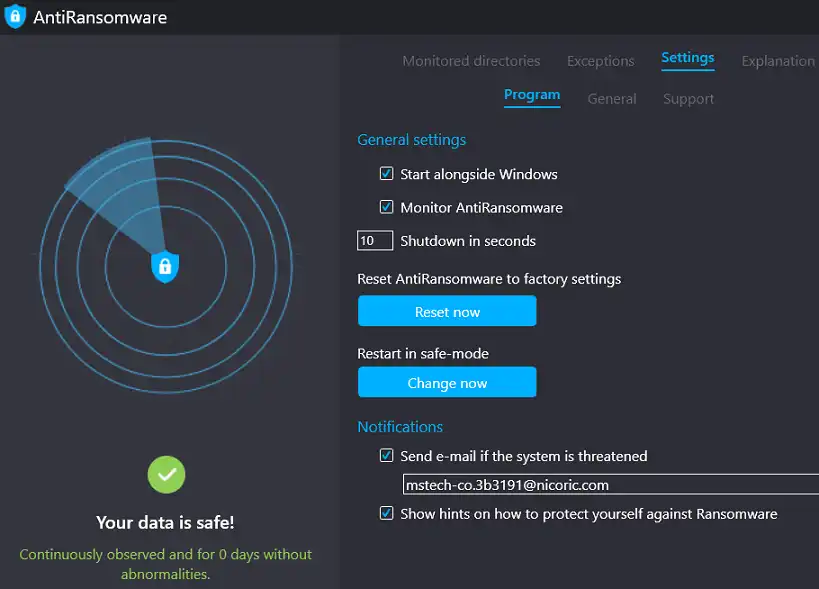Open the Monitored directories tab
This screenshot has height=589, width=819.
click(471, 61)
